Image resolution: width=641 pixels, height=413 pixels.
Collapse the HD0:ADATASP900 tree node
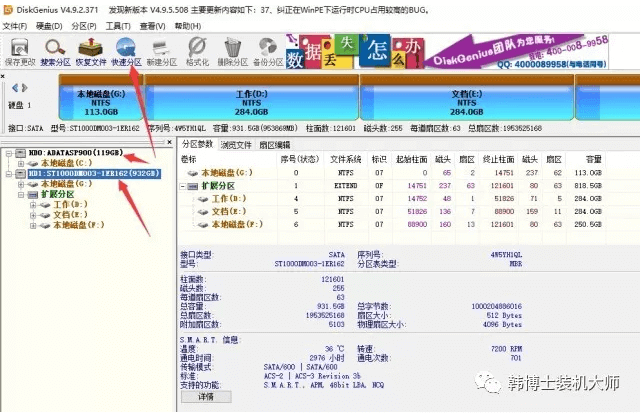coord(9,153)
